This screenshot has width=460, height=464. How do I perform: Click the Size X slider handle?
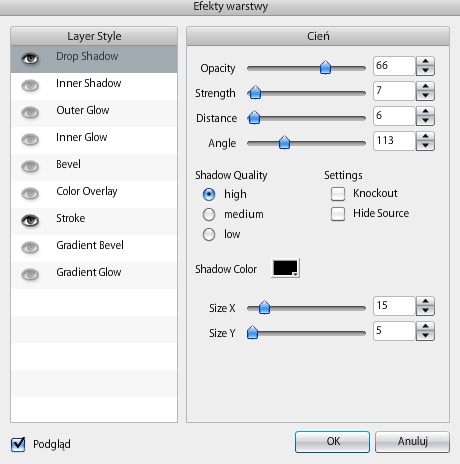264,307
